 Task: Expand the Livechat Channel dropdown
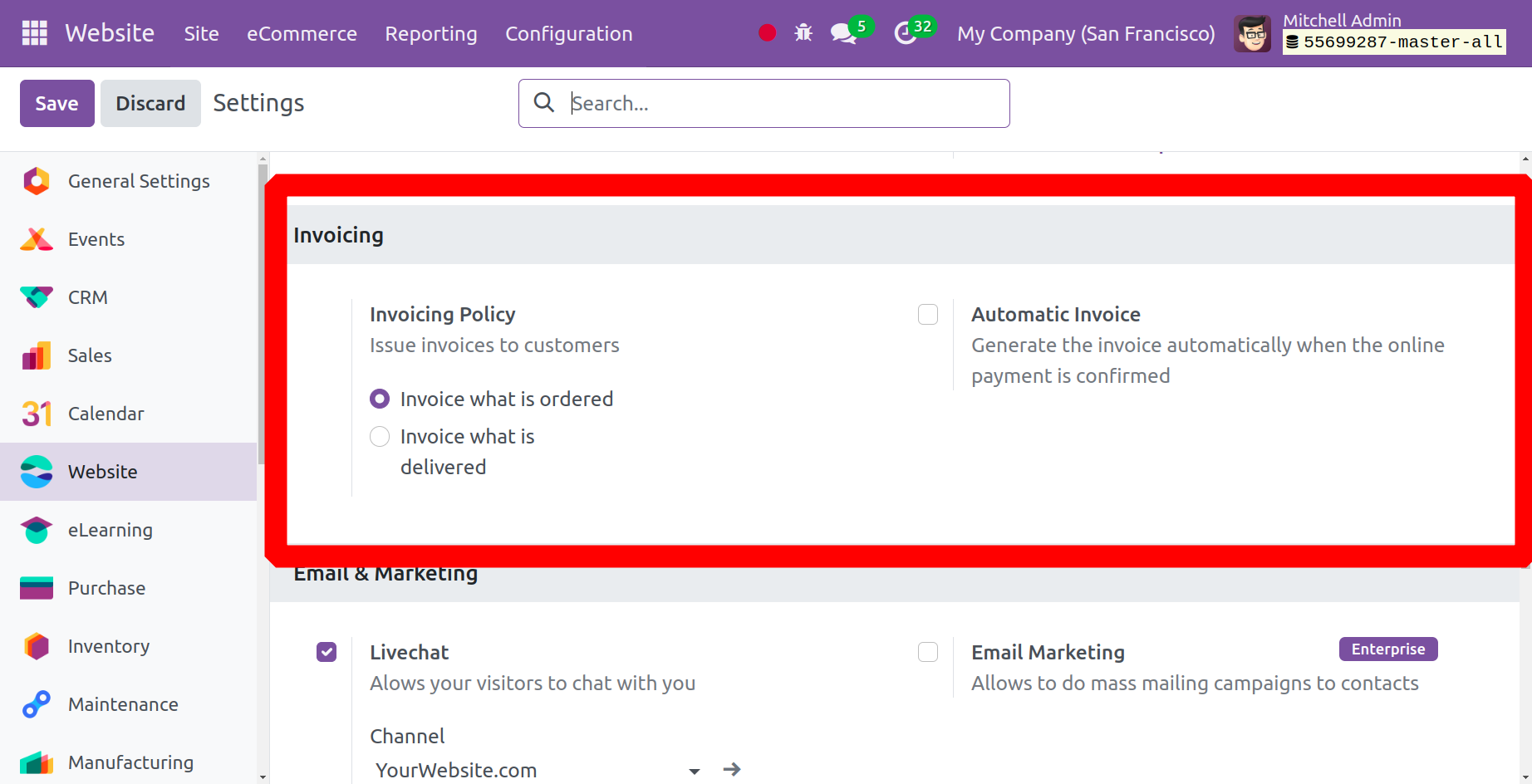click(x=695, y=771)
